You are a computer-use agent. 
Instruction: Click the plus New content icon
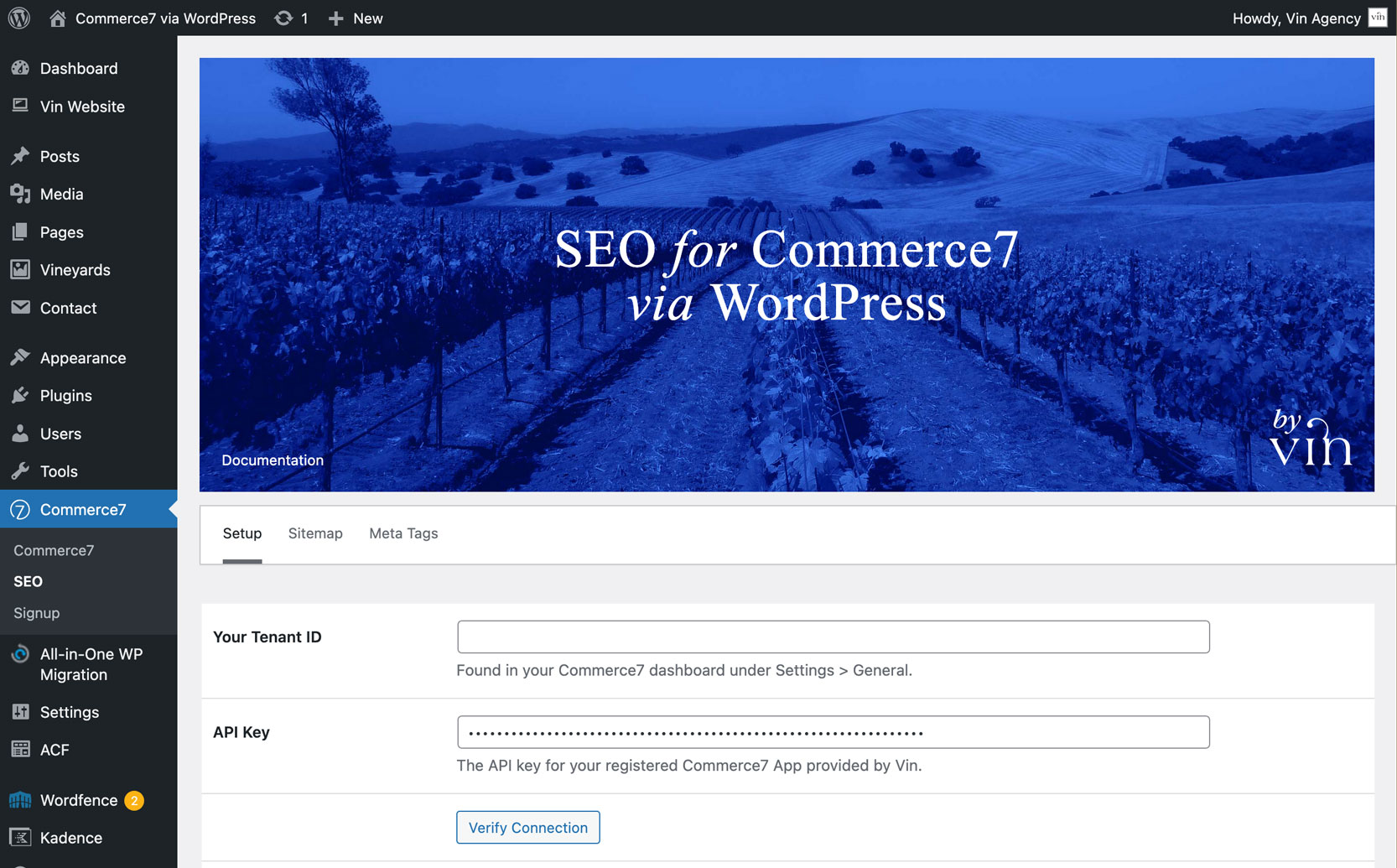[336, 18]
